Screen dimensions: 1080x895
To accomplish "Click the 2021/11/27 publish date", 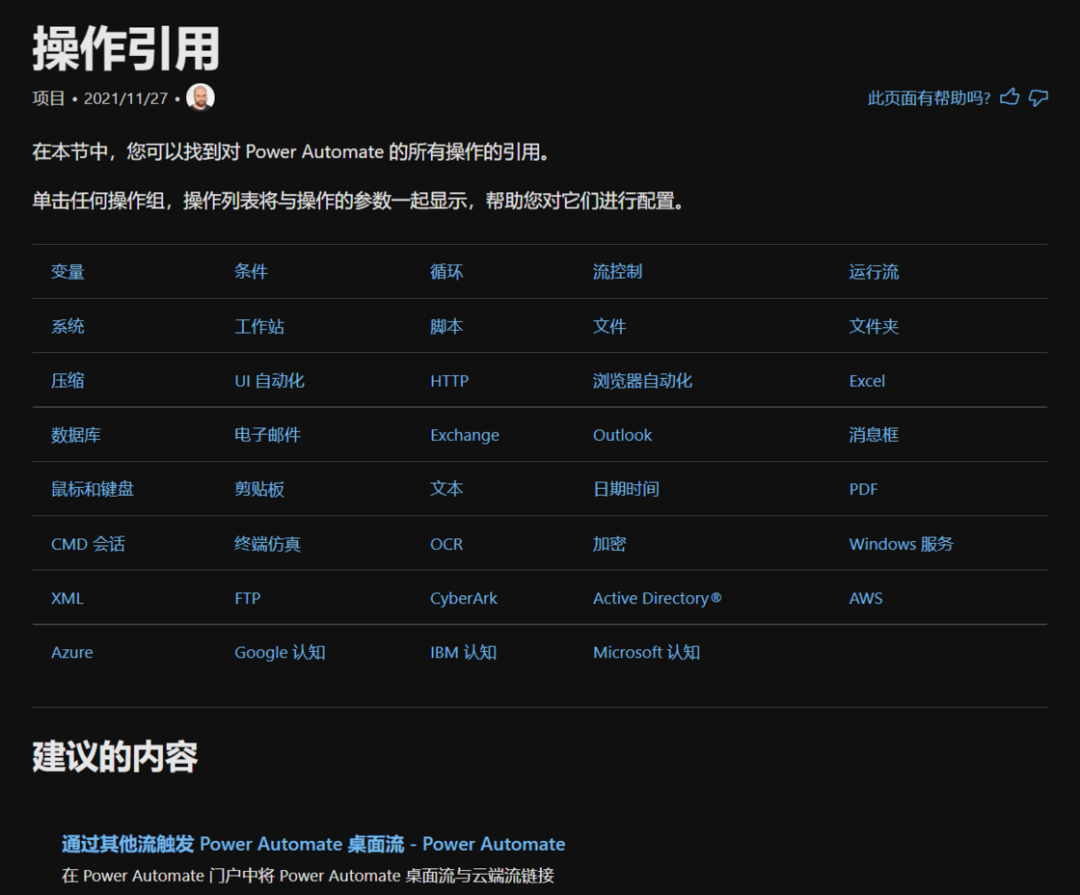I will pyautogui.click(x=126, y=99).
